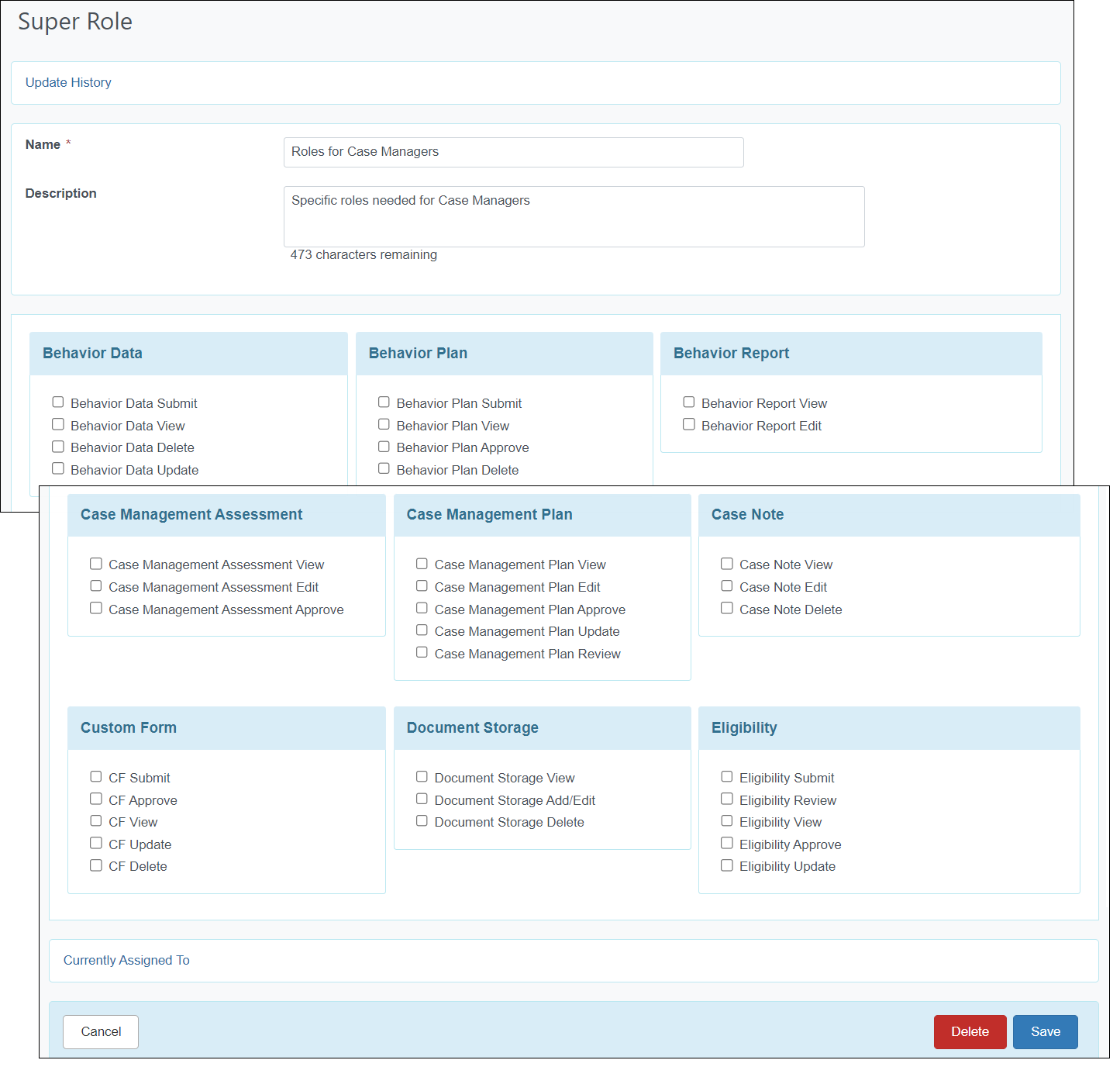Viewport: 1120px width, 1067px height.
Task: Enable the Eligibility Review permission
Action: click(x=727, y=799)
